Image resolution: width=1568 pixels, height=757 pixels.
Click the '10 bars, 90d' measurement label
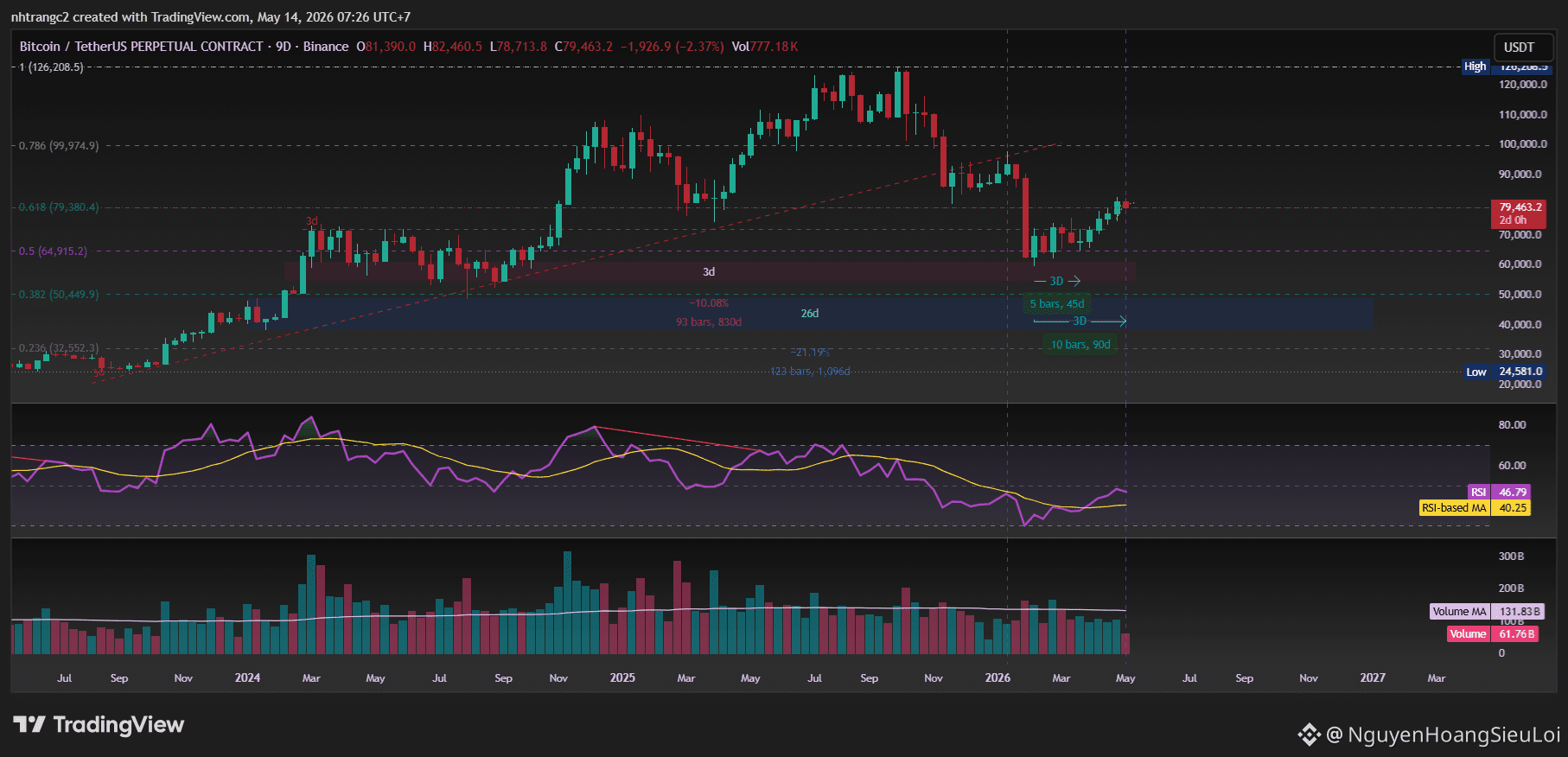(1080, 345)
